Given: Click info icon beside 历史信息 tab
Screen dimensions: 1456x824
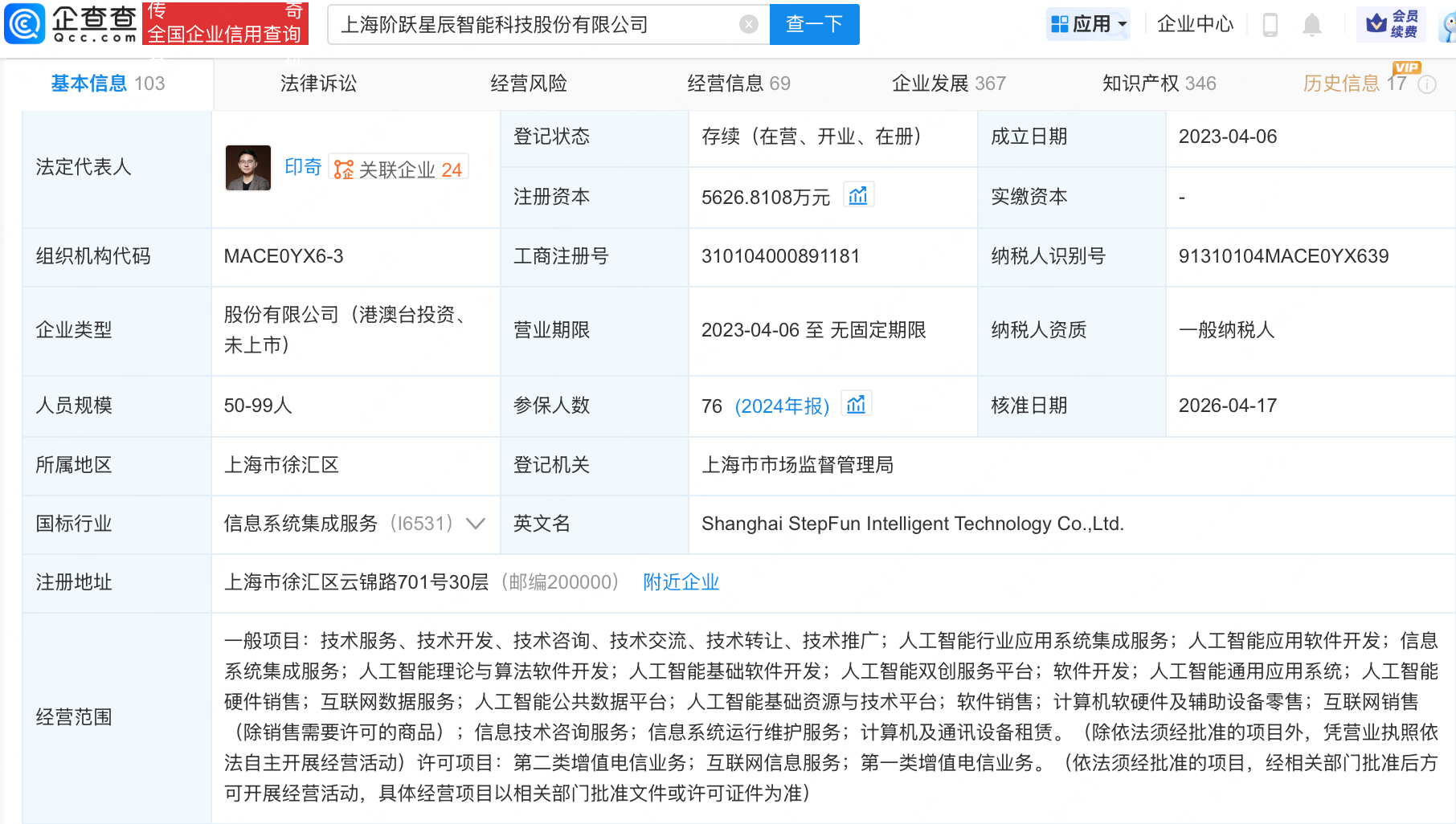Looking at the screenshot, I should 1427,84.
